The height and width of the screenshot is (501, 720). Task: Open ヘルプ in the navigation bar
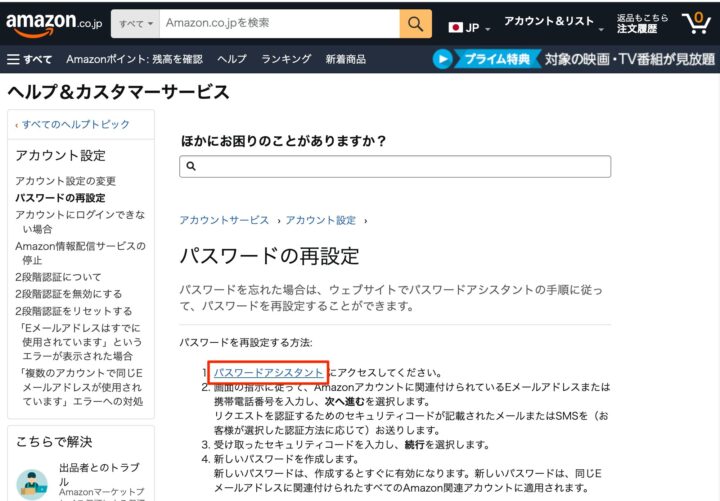pyautogui.click(x=232, y=59)
